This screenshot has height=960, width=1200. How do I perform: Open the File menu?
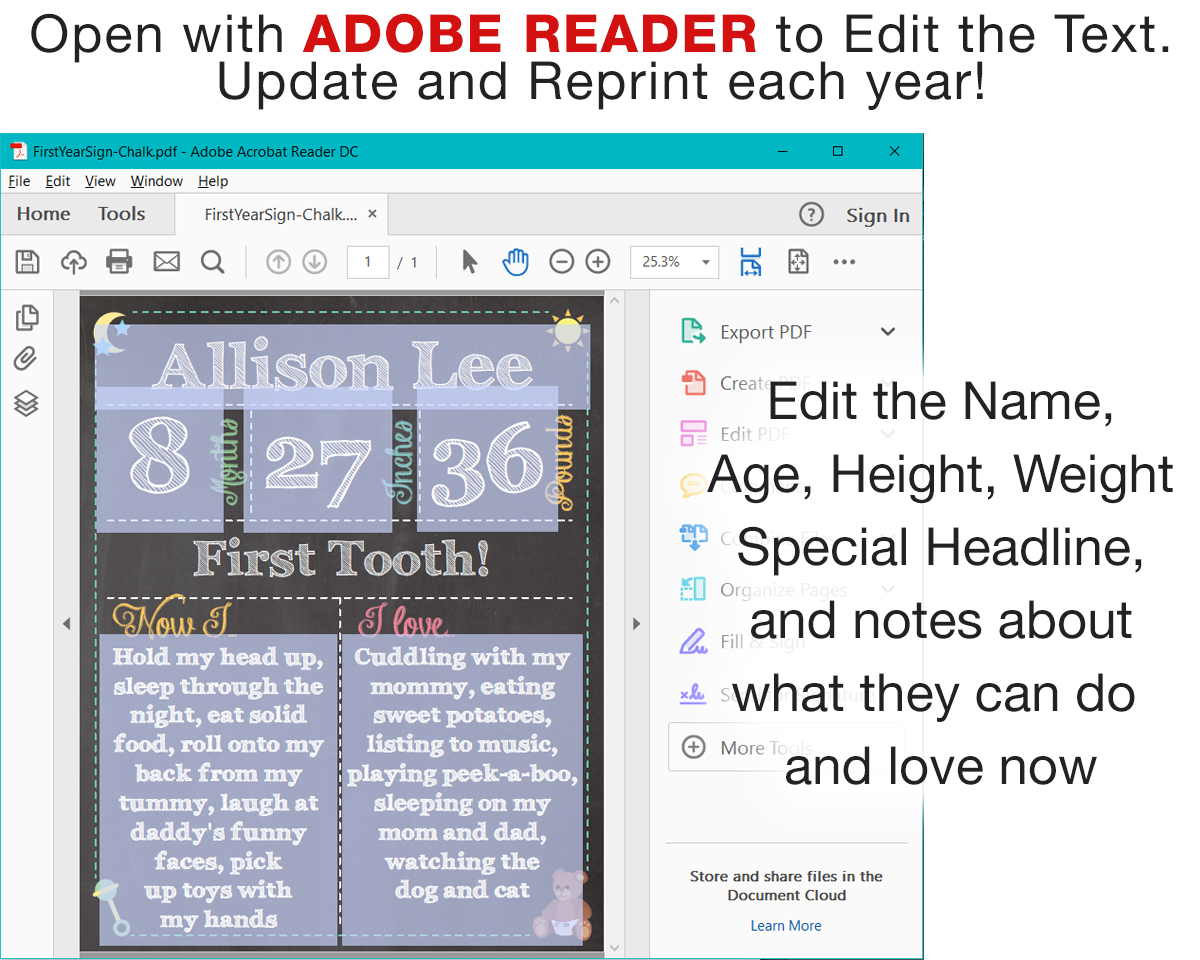point(19,181)
